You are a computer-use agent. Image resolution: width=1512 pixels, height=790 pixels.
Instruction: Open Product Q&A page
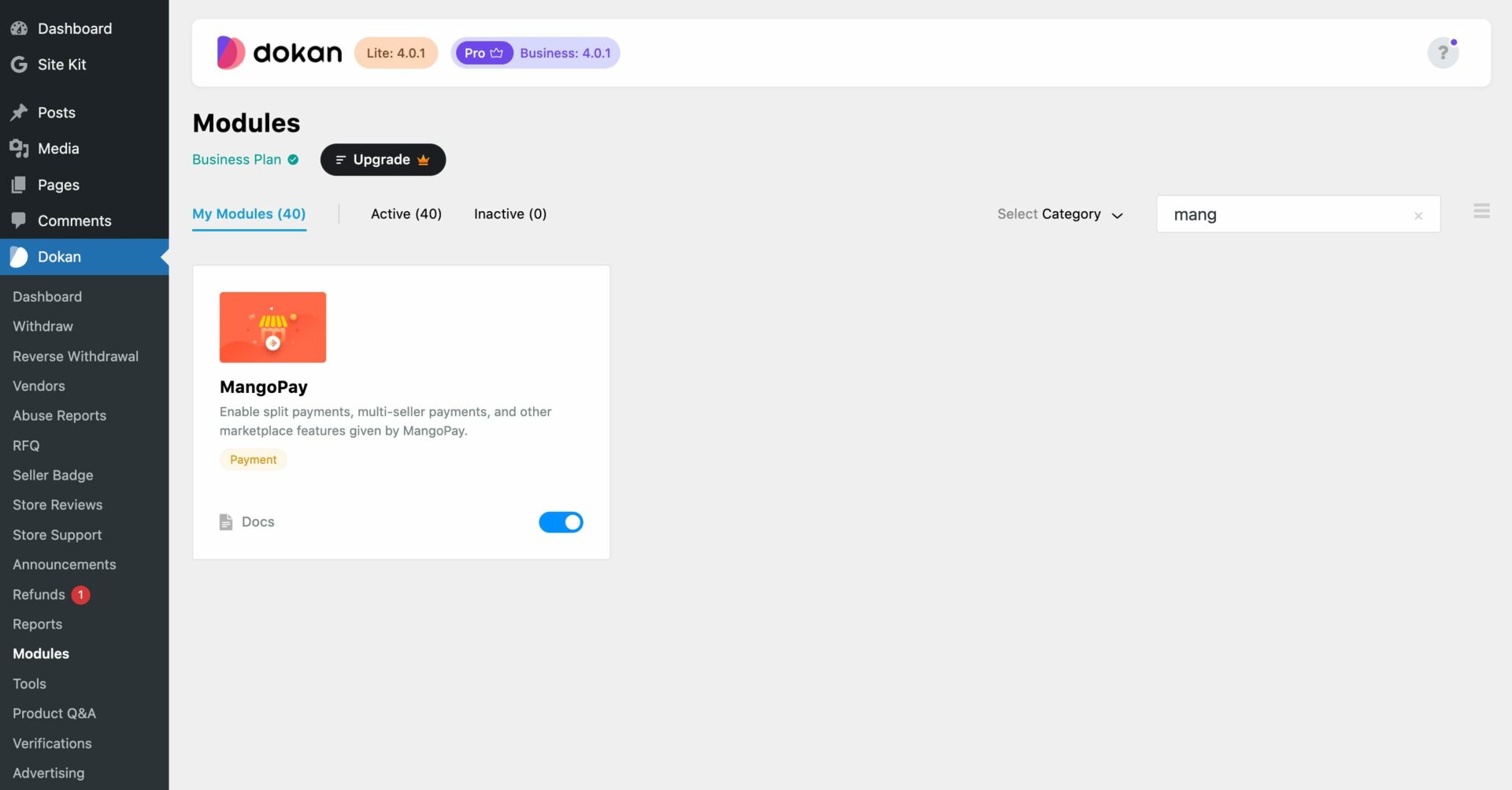(54, 714)
